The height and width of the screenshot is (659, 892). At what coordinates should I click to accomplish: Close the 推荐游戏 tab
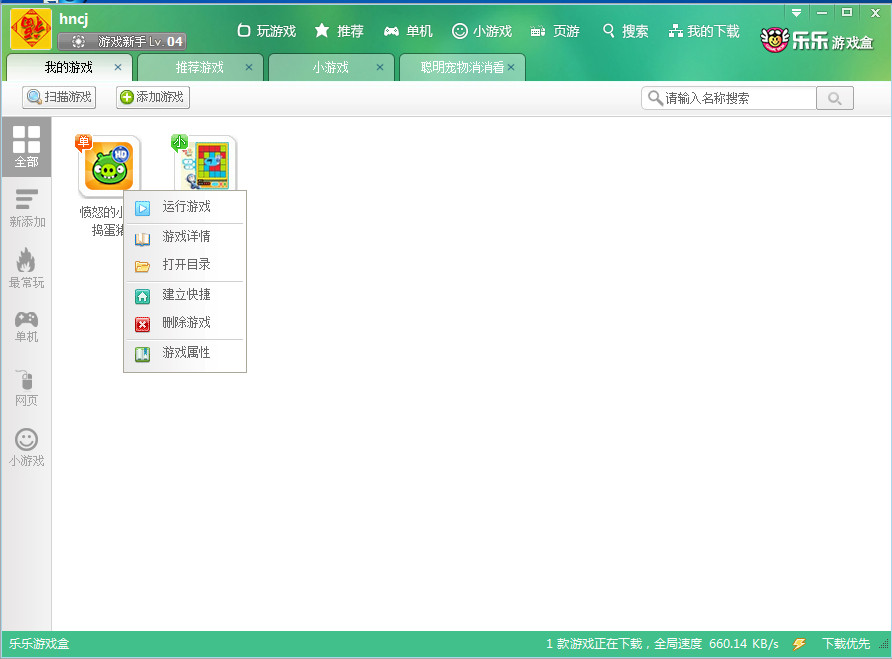(x=249, y=67)
